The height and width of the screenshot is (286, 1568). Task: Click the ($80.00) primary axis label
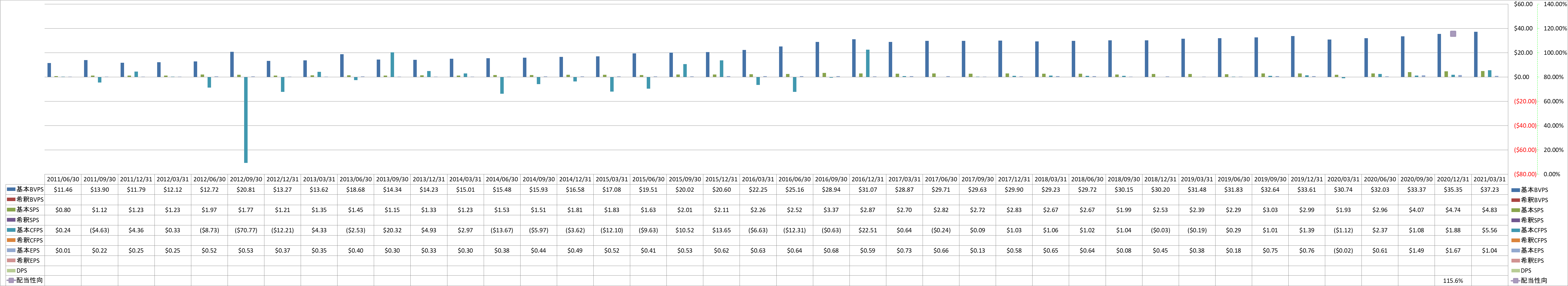coord(1525,174)
